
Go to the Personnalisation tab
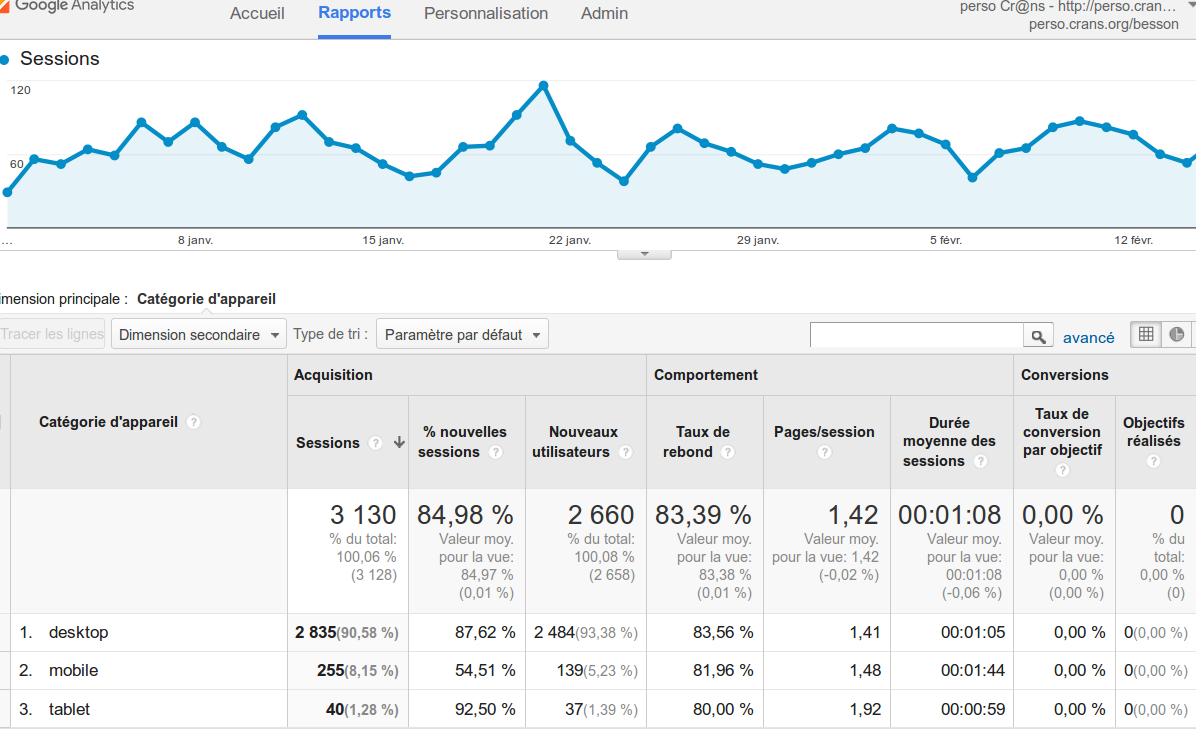point(486,14)
